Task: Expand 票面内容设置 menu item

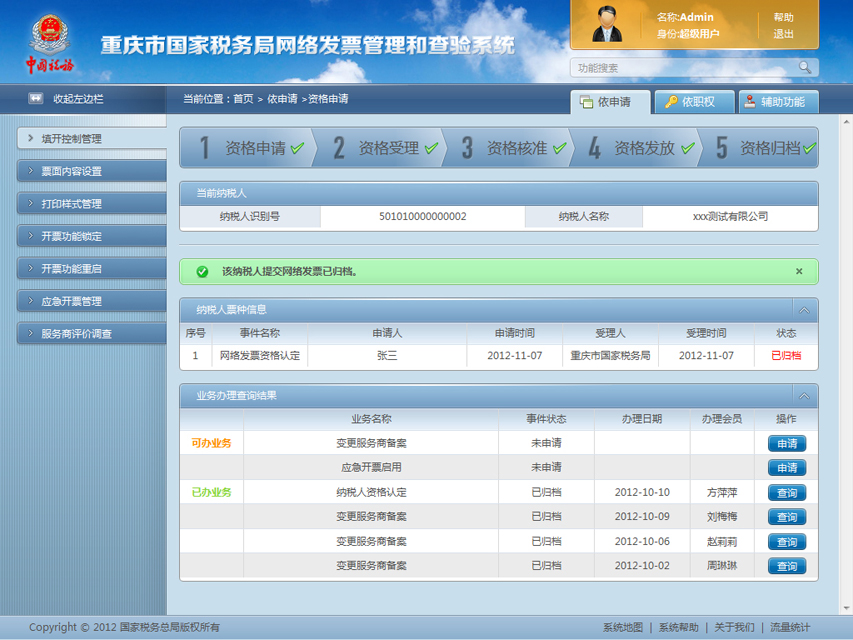Action: click(91, 171)
